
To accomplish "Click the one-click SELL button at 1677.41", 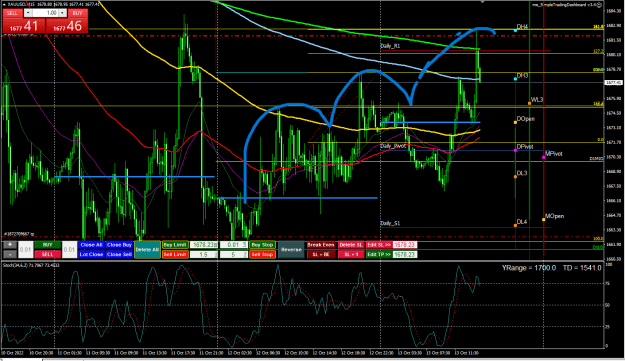I will pos(24,26).
